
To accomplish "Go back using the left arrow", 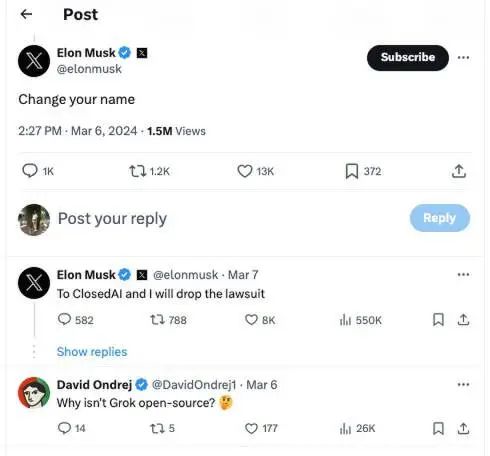I will point(26,14).
